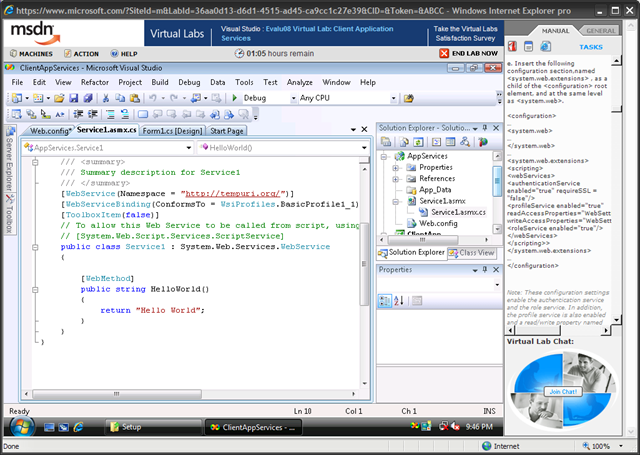Comment out the selected lines icon
This screenshot has height=455, width=640.
coord(110,114)
